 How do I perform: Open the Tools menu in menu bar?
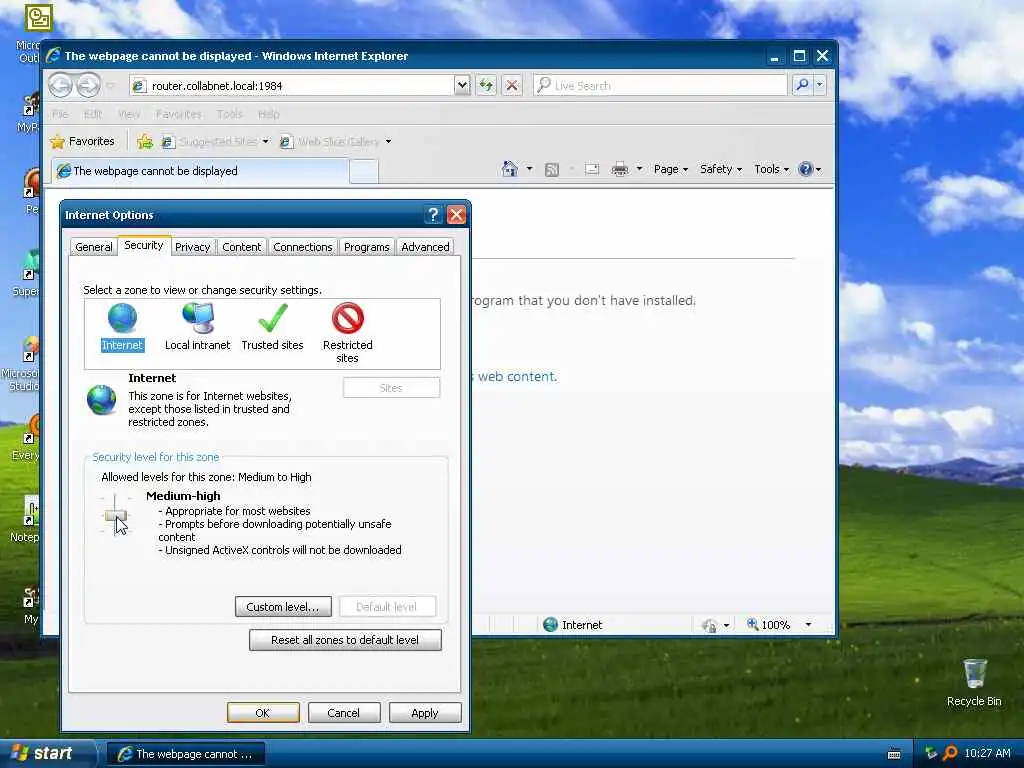point(229,114)
